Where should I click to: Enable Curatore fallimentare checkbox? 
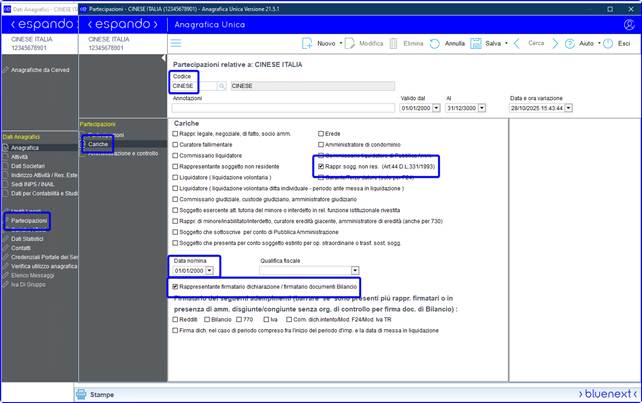175,145
